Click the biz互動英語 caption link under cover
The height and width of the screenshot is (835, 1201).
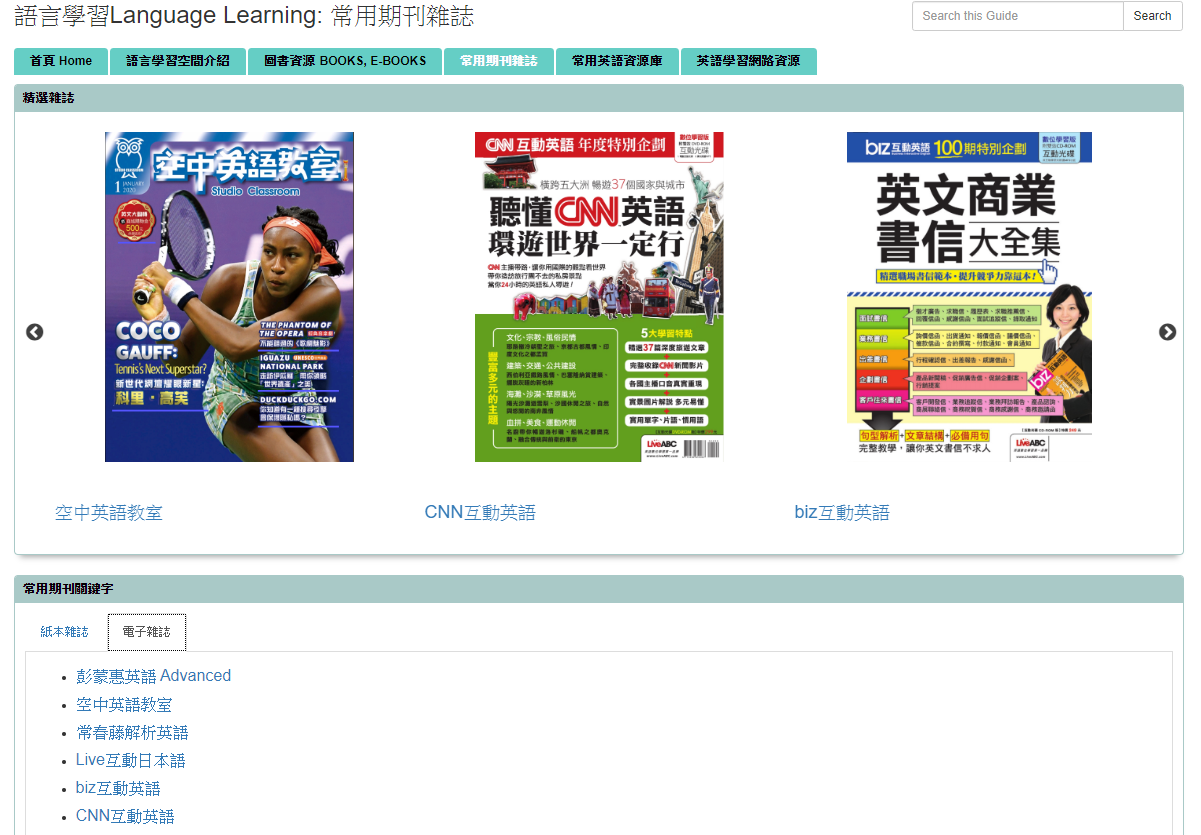[842, 513]
